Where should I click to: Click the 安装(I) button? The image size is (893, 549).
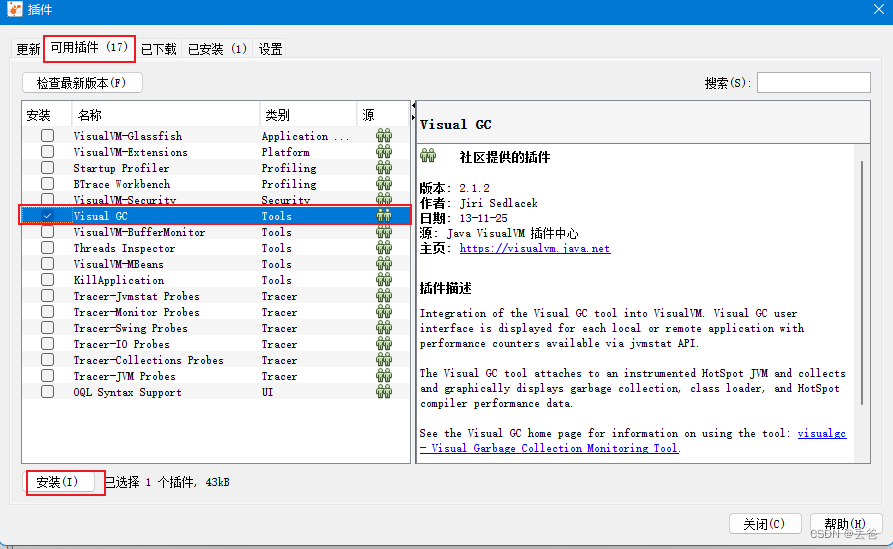click(x=58, y=482)
